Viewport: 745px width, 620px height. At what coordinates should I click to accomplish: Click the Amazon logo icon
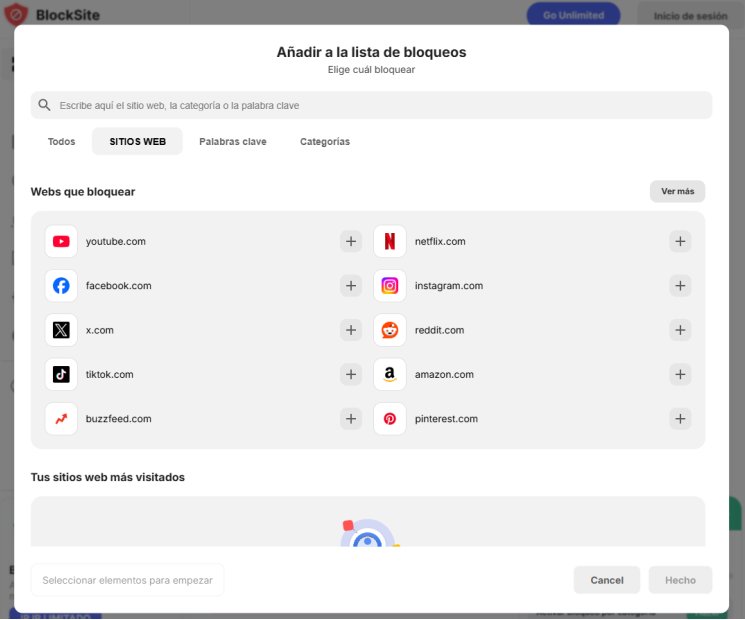pos(390,374)
